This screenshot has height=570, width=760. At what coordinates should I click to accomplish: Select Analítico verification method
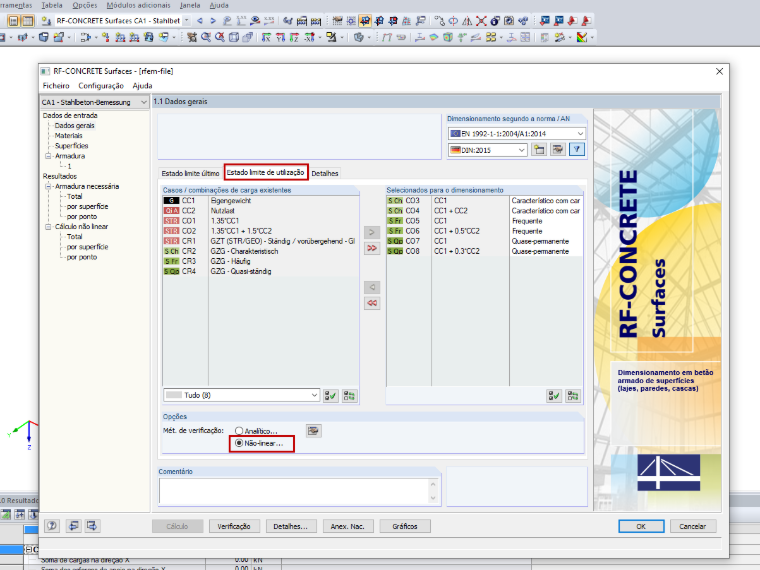click(x=239, y=431)
